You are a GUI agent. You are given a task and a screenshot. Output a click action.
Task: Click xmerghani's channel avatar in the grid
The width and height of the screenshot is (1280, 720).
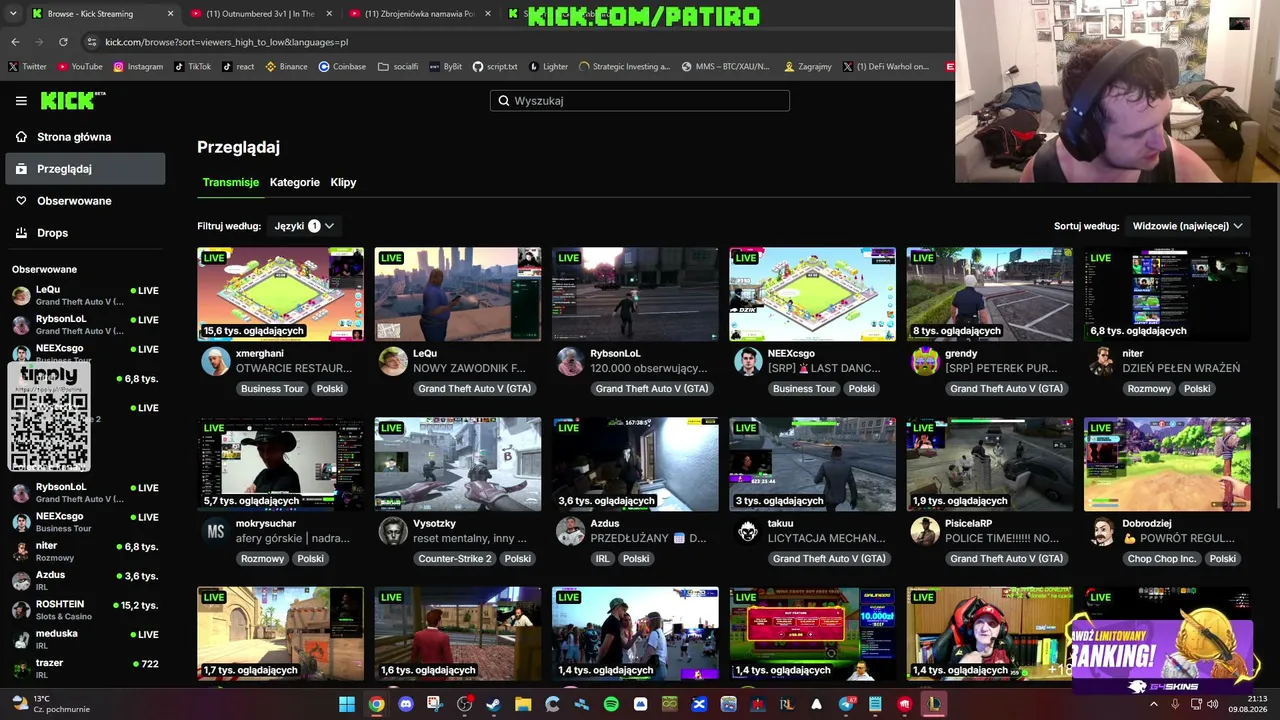[x=215, y=361]
